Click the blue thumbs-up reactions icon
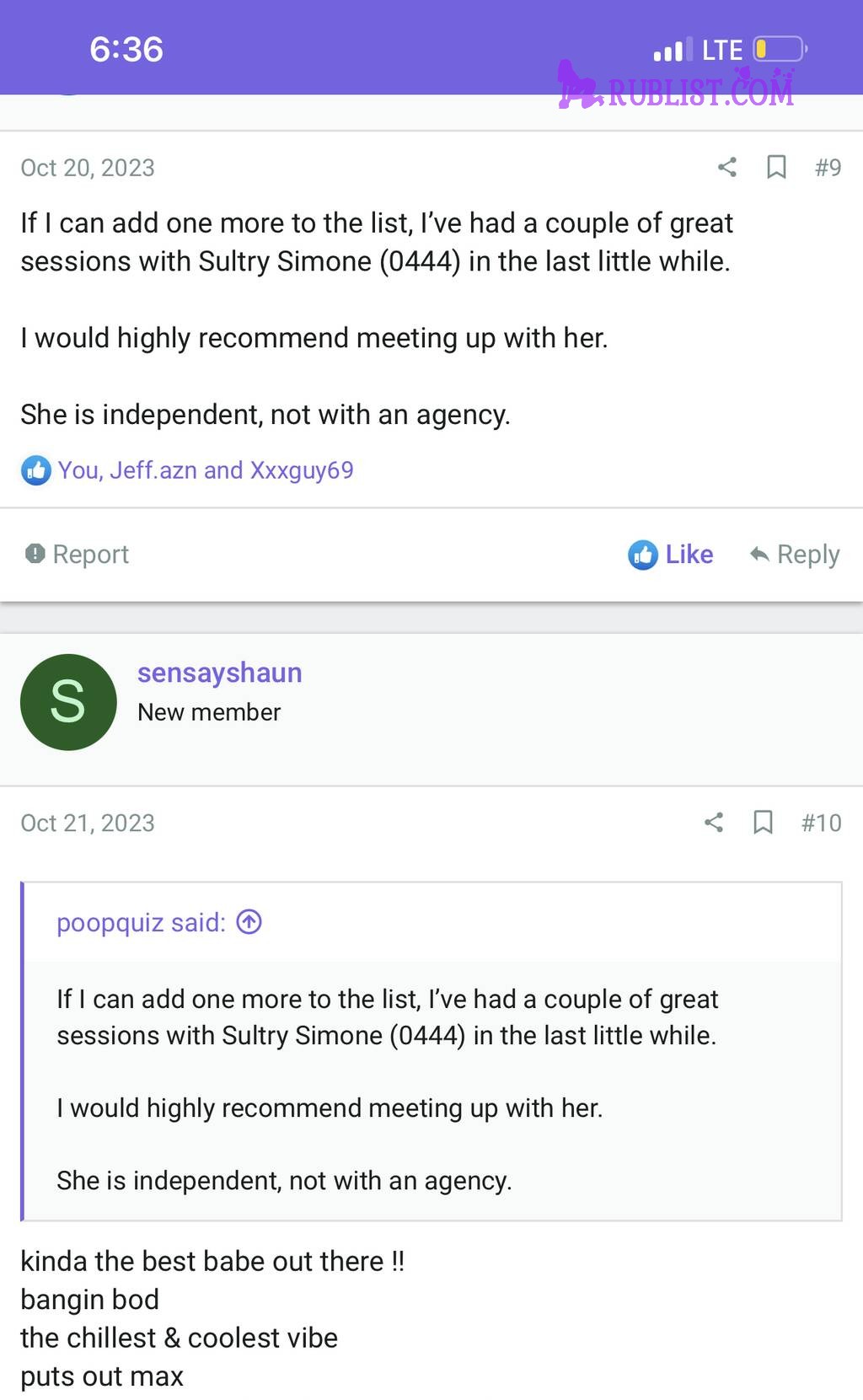The width and height of the screenshot is (863, 1400). coord(36,470)
